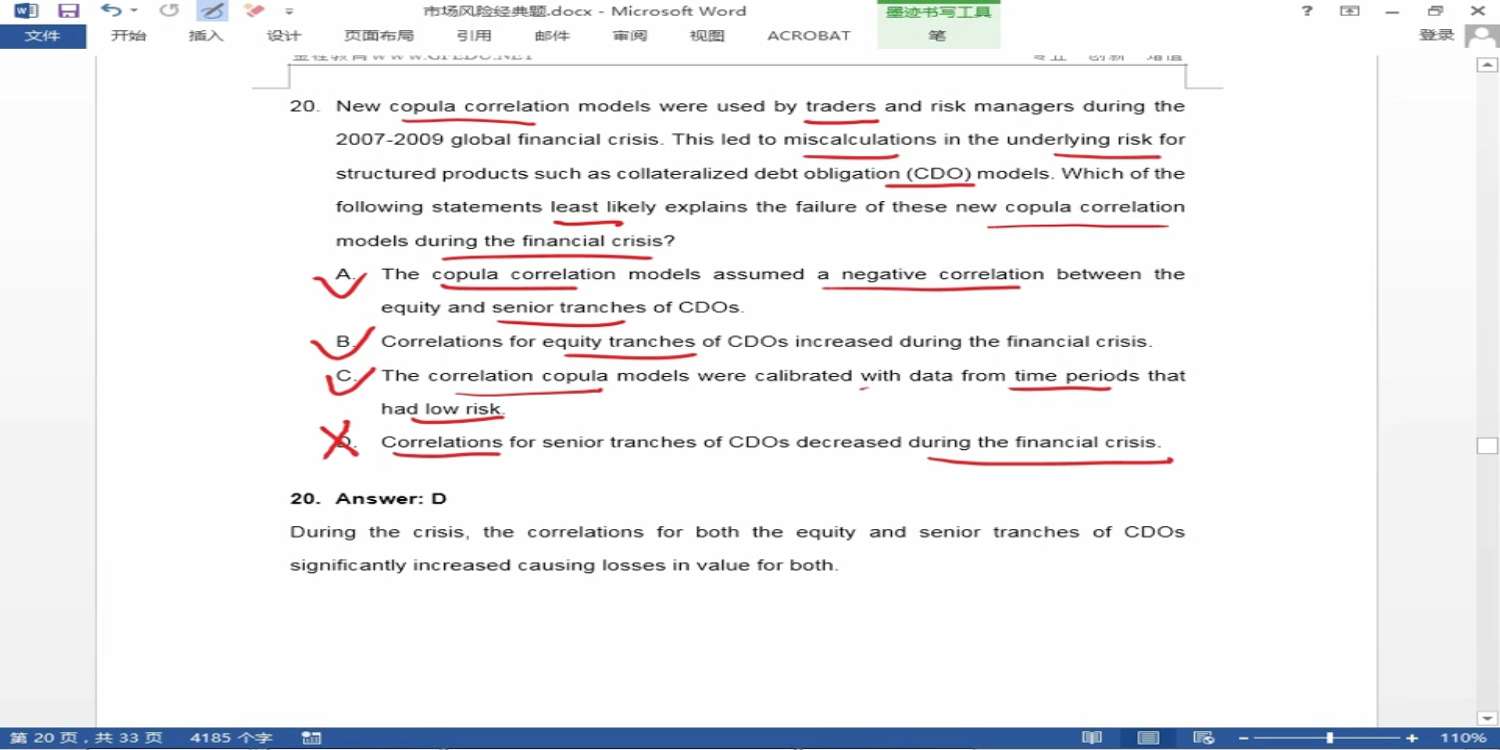Save the document with the floppy disk icon
This screenshot has height=750, width=1500.
[68, 11]
